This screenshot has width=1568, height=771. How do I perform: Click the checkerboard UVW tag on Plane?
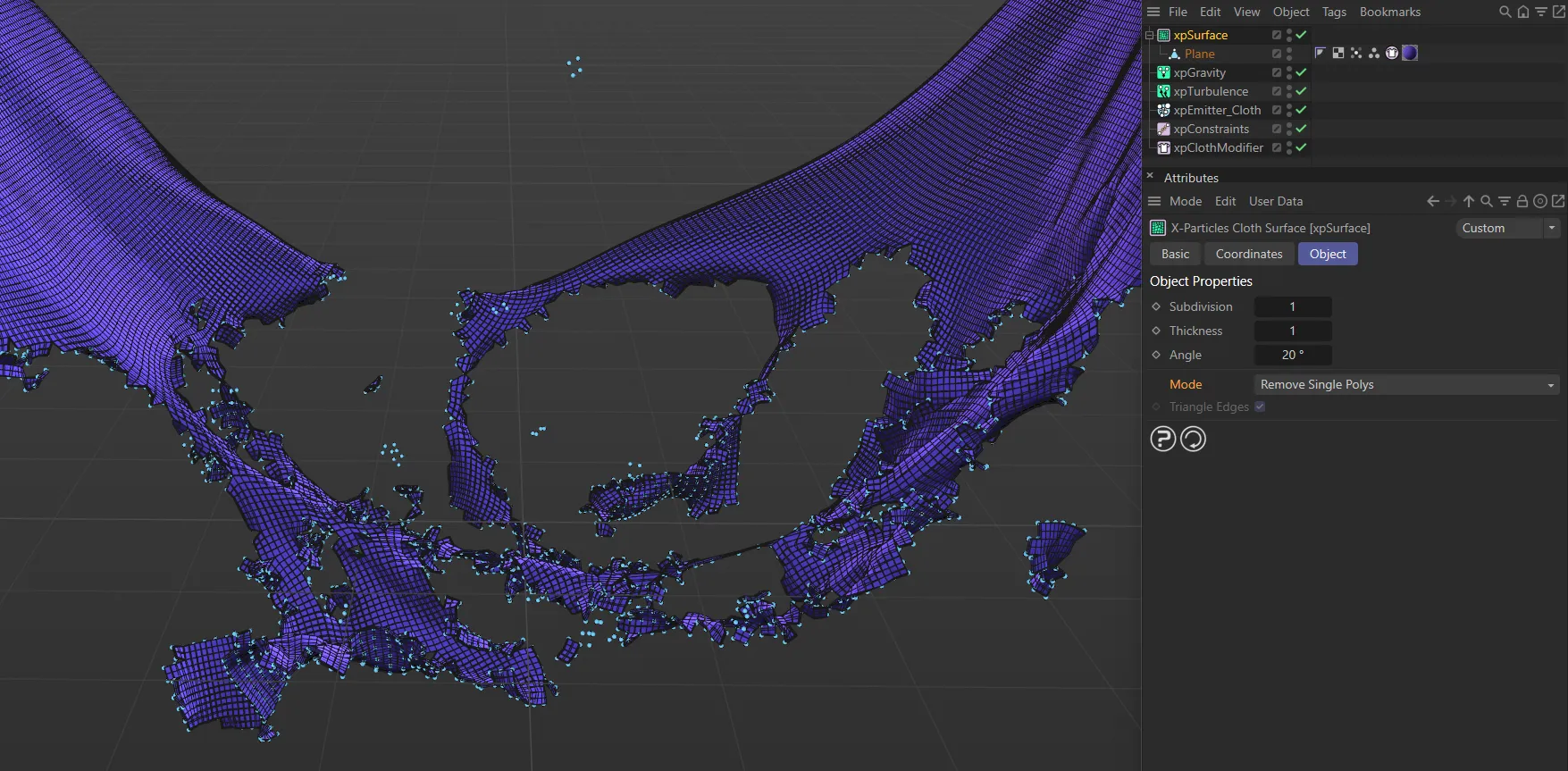[x=1337, y=54]
